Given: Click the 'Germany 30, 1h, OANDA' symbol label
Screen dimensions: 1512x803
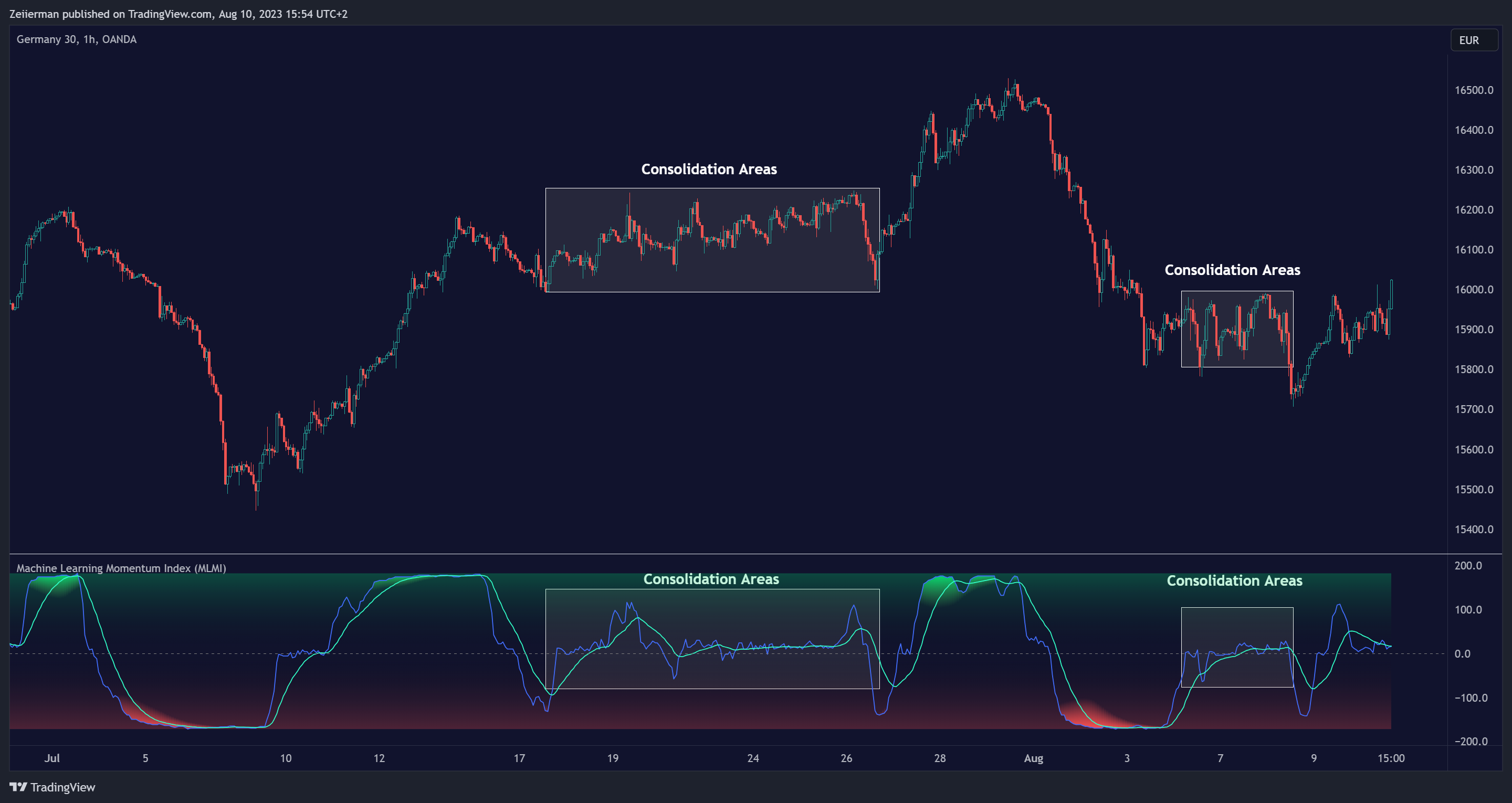Looking at the screenshot, I should pos(76,39).
